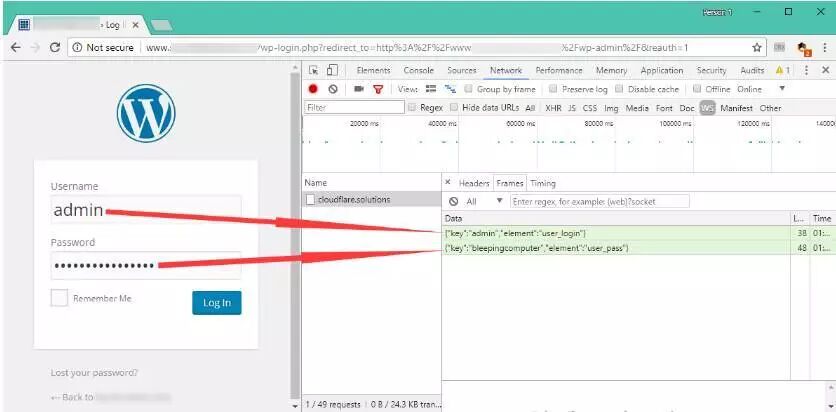Click the warnings triangle indicator
836x412 pixels.
[783, 70]
